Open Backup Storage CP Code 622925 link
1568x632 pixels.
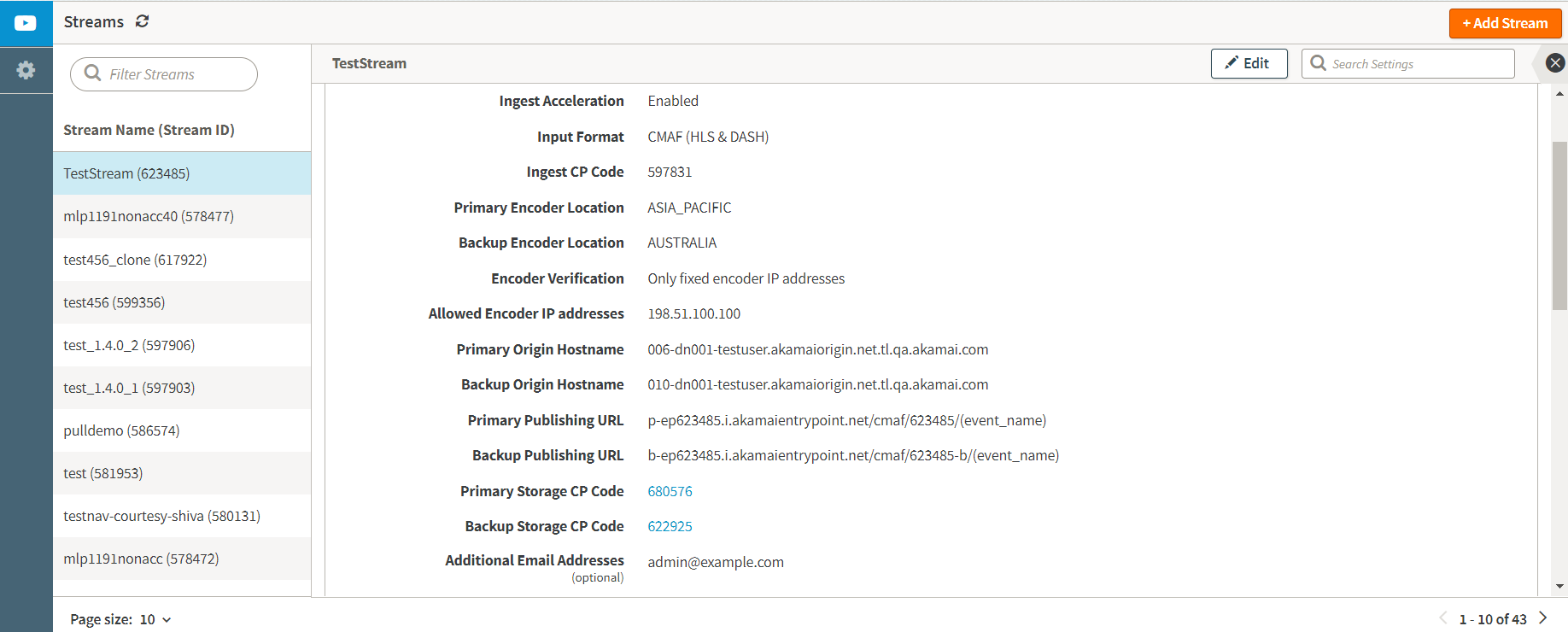point(670,526)
